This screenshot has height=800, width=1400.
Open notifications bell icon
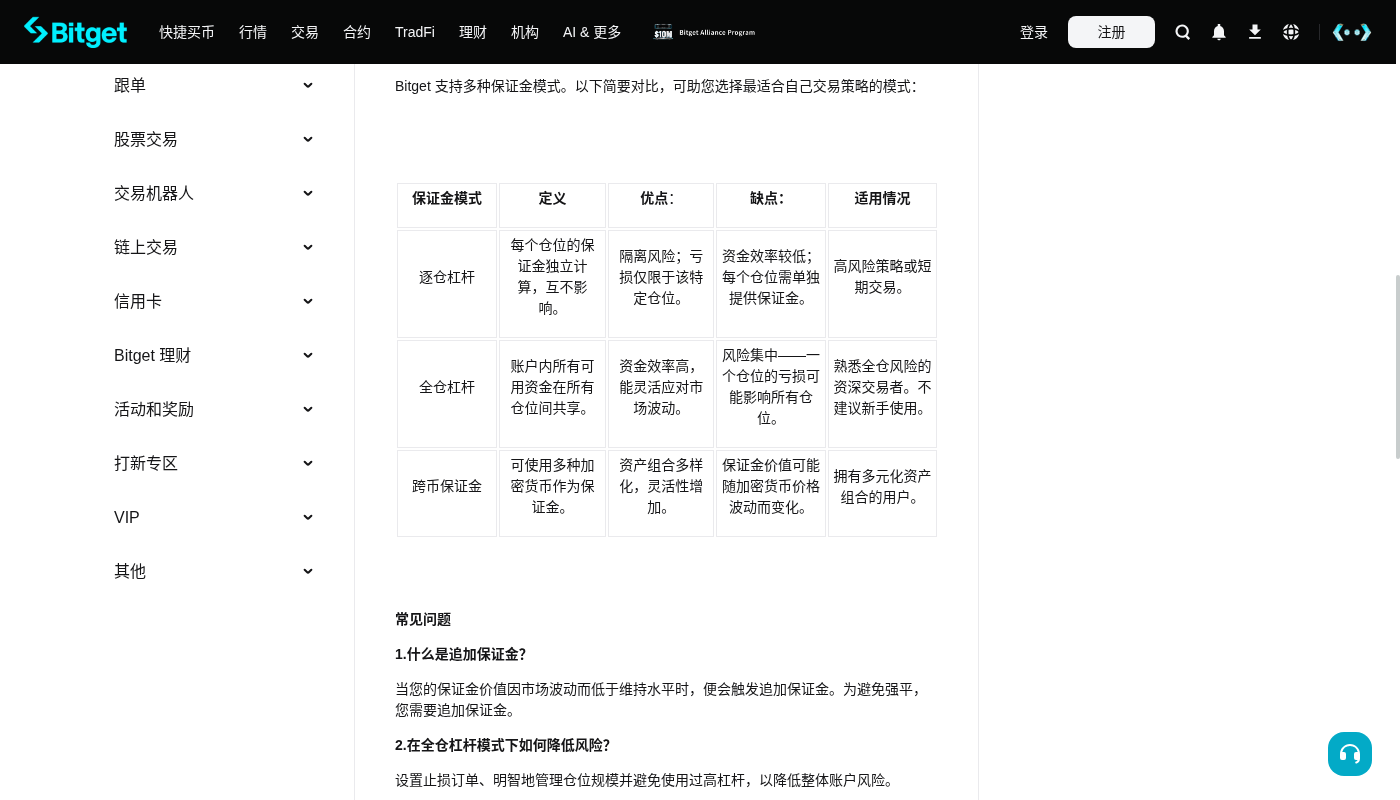(x=1219, y=32)
